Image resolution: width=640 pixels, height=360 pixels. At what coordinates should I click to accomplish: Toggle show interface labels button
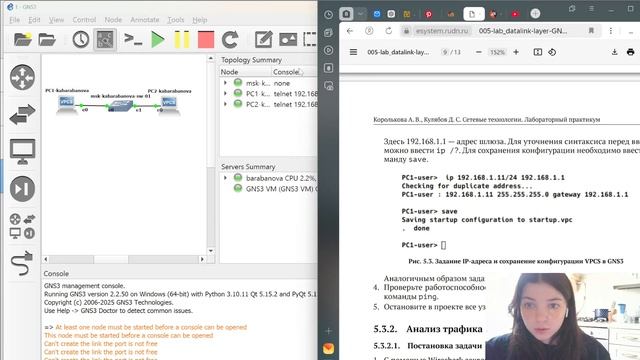coord(105,40)
